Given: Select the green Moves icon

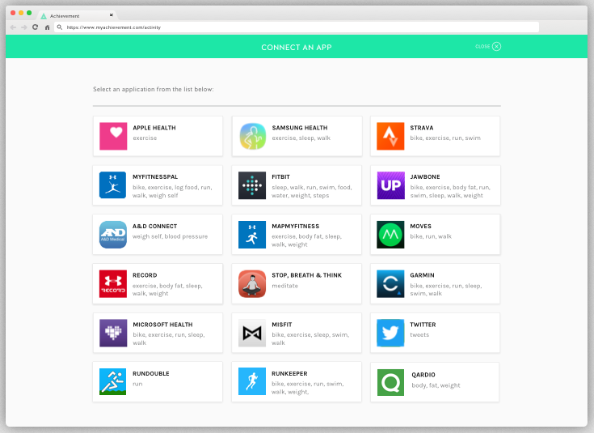Looking at the screenshot, I should coord(390,234).
